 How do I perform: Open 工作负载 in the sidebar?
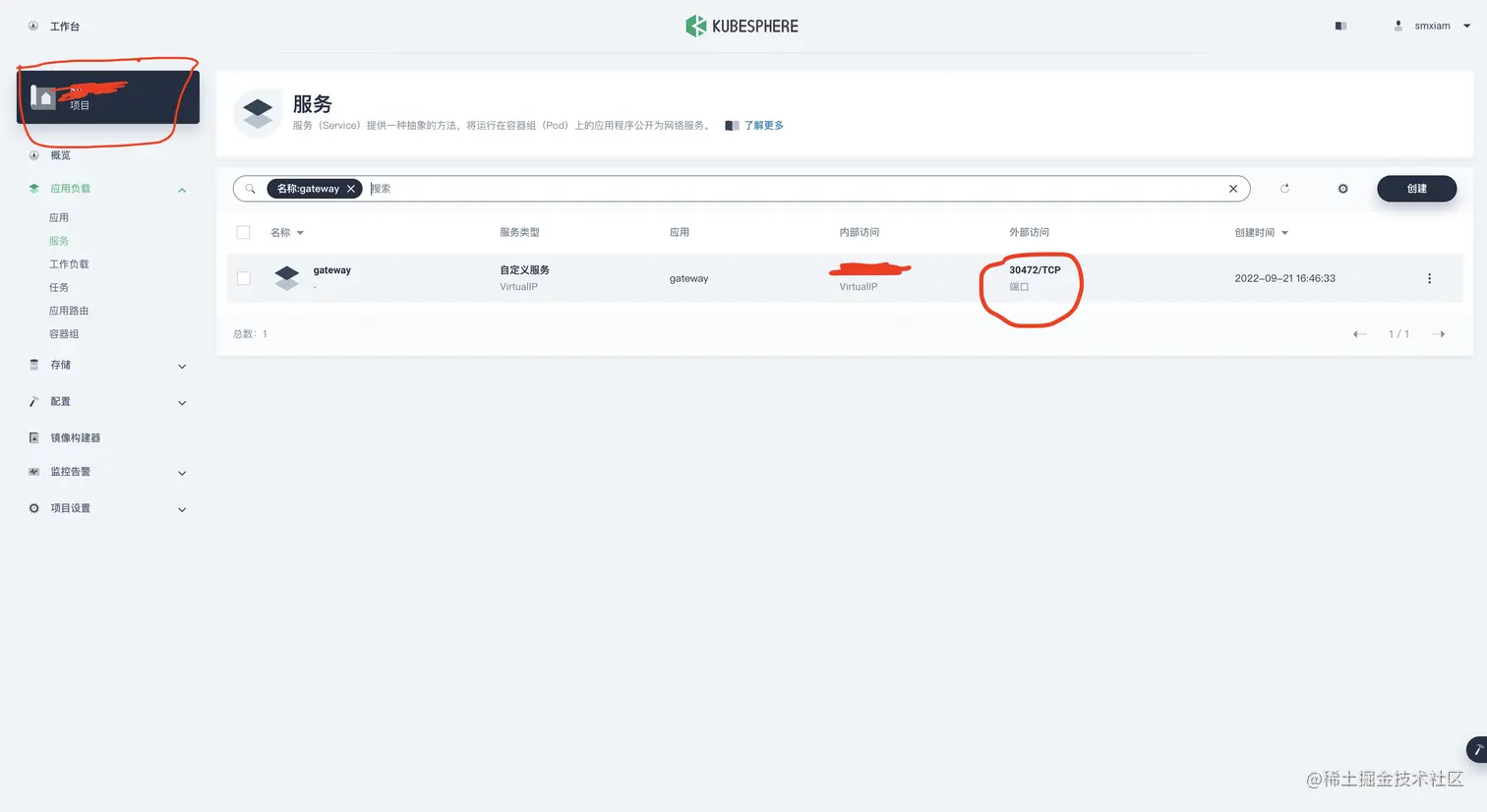(x=69, y=264)
